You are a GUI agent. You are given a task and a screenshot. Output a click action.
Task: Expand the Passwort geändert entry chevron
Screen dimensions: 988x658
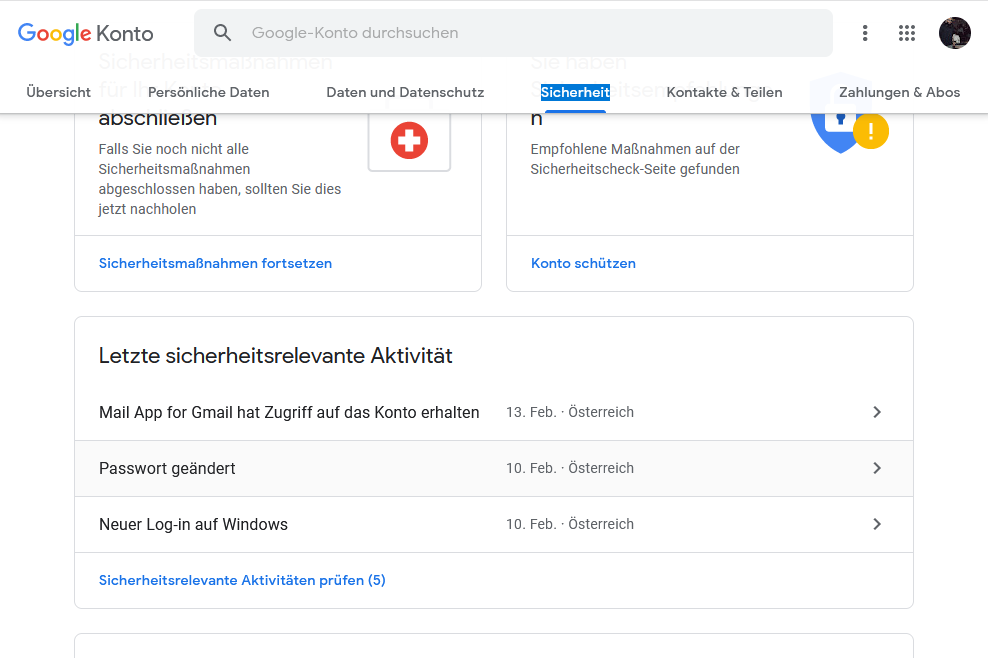point(877,468)
